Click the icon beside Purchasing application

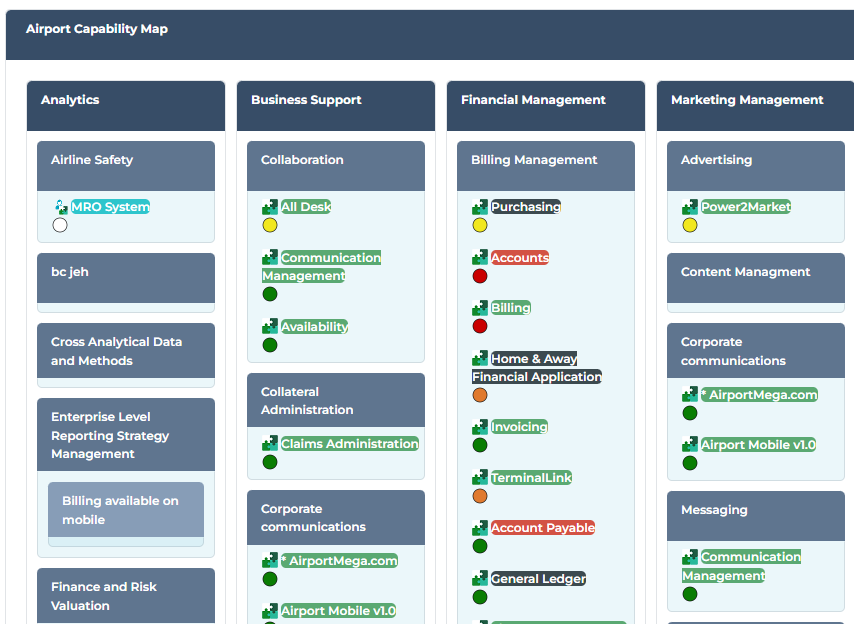[x=480, y=207]
